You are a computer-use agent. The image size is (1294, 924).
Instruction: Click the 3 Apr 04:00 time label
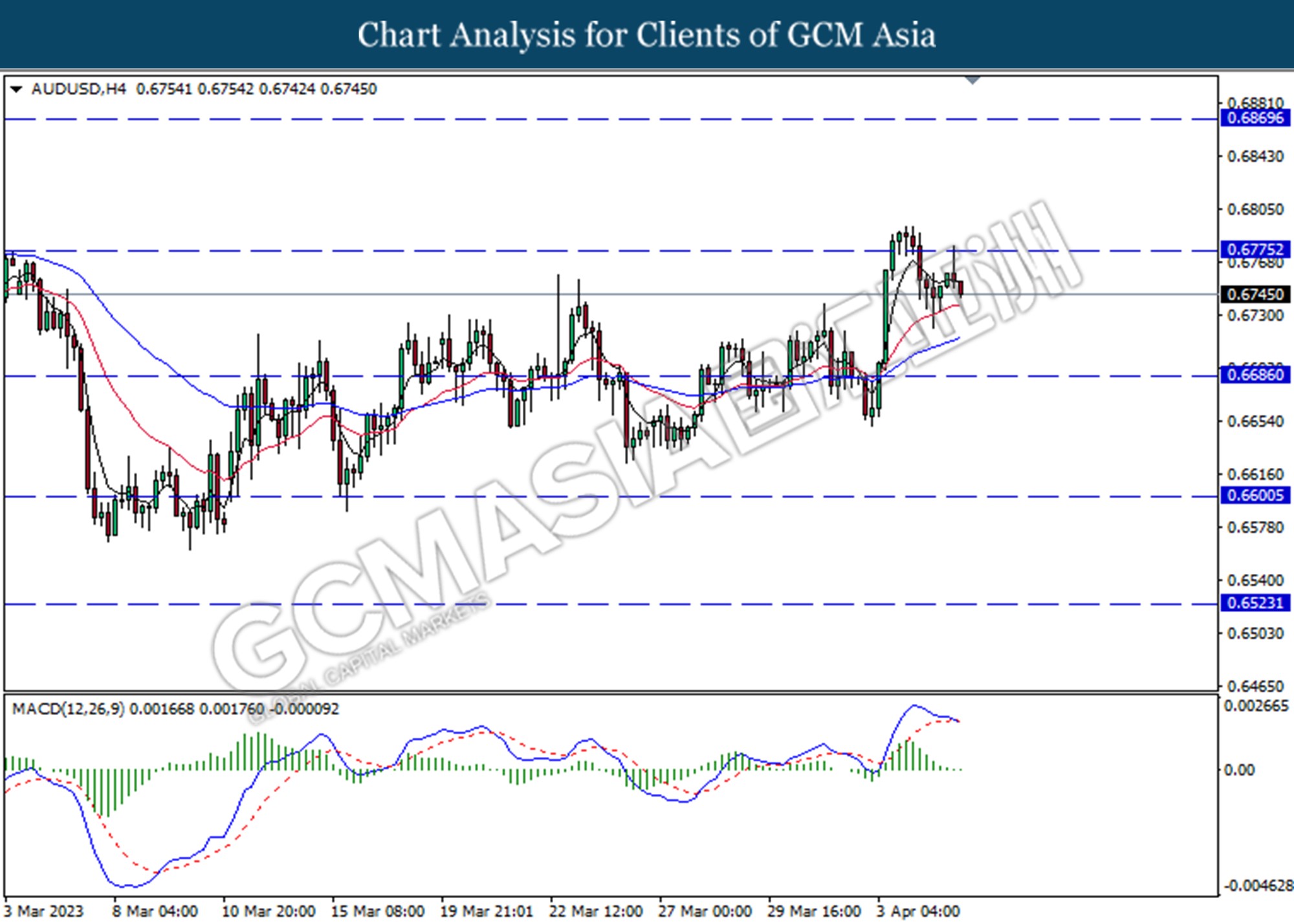coord(919,911)
